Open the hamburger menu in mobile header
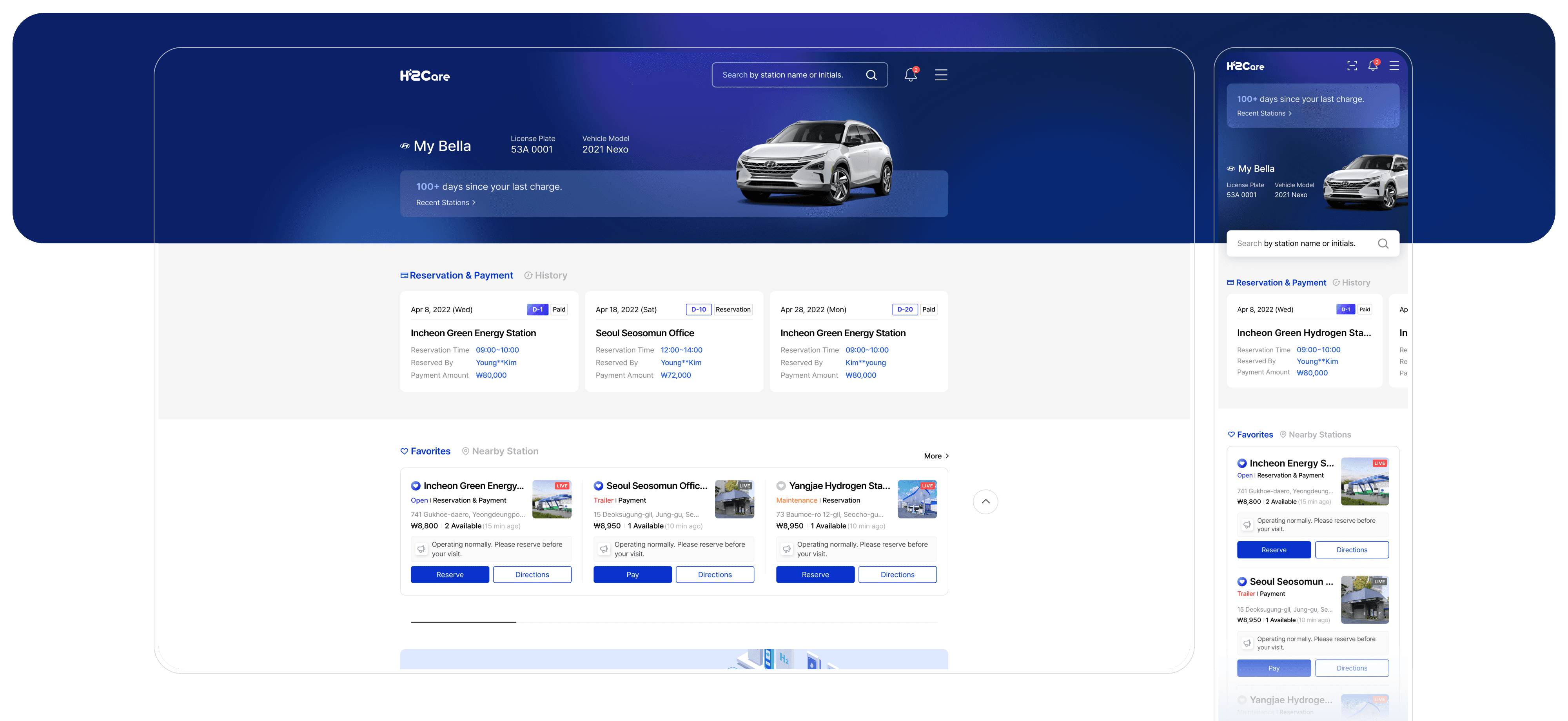Screen dimensions: 1568x721 click(x=1394, y=66)
